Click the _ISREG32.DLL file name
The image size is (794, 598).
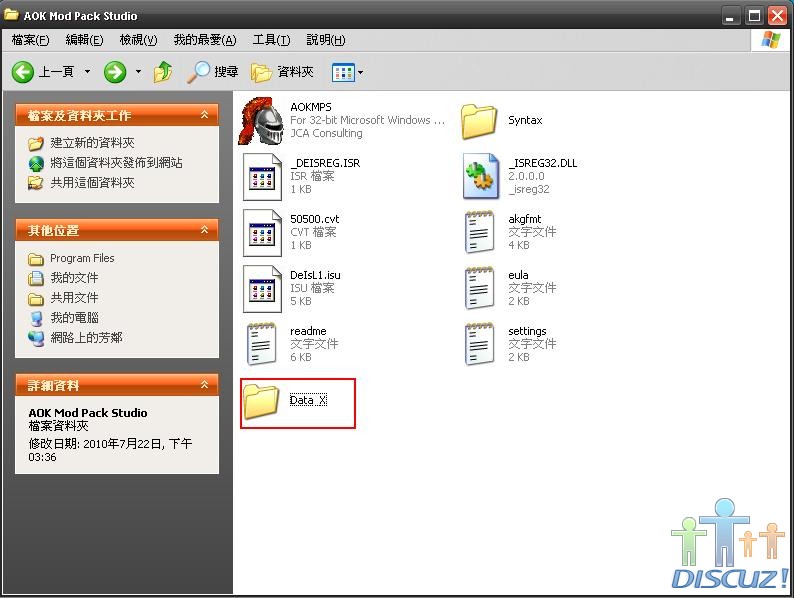pyautogui.click(x=543, y=163)
